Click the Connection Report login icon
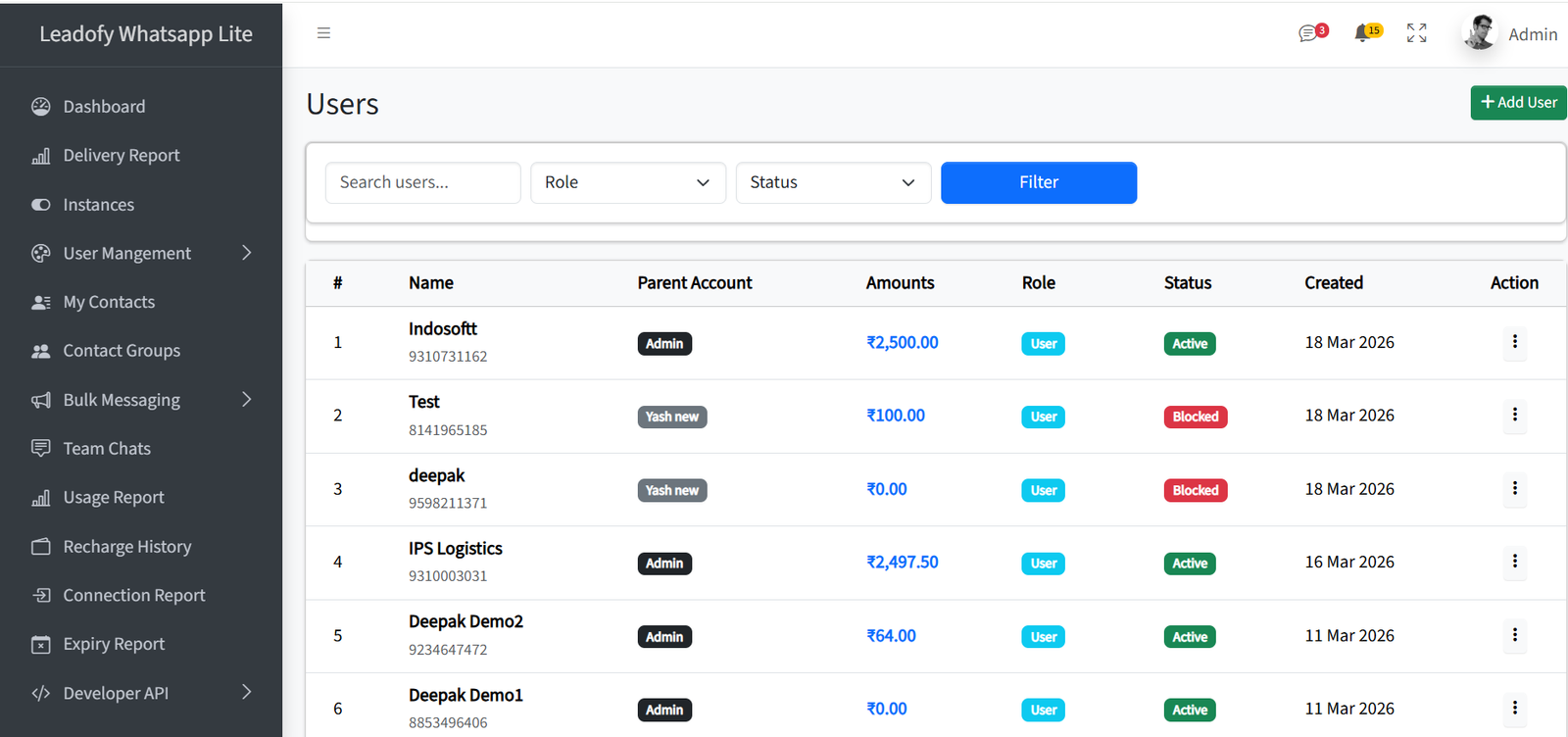 pos(40,595)
